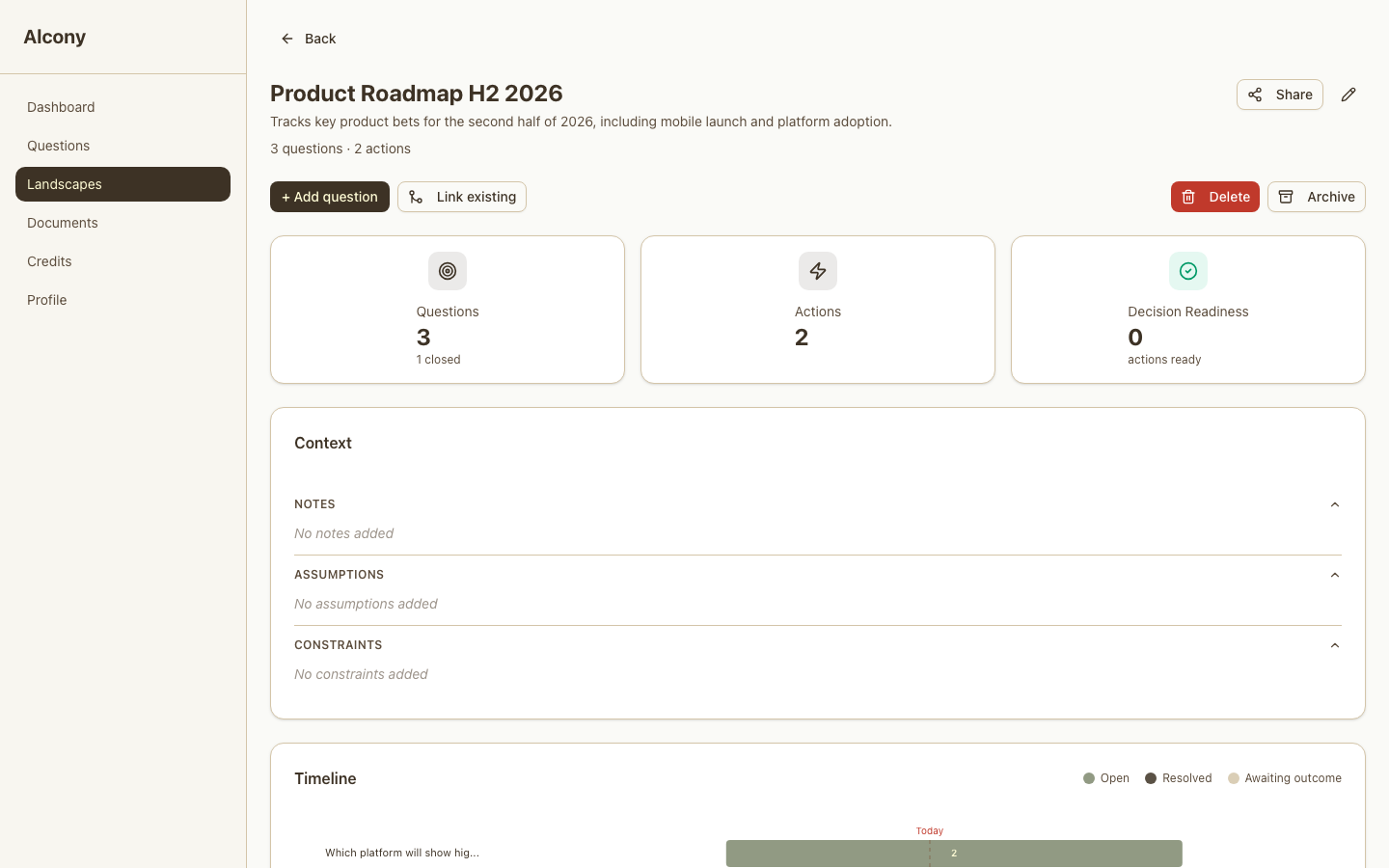
Task: Go to Profile in sidebar
Action: click(x=123, y=300)
